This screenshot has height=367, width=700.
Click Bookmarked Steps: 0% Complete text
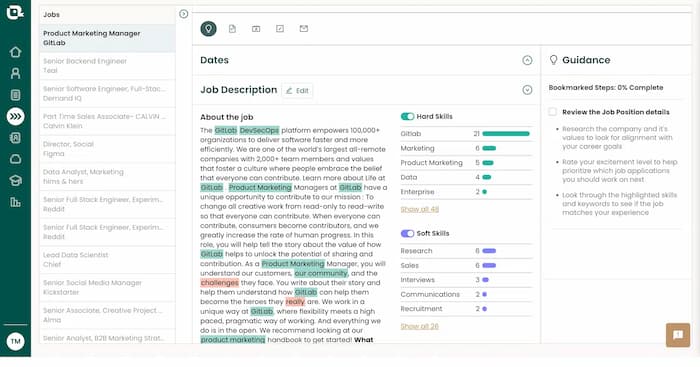click(606, 88)
